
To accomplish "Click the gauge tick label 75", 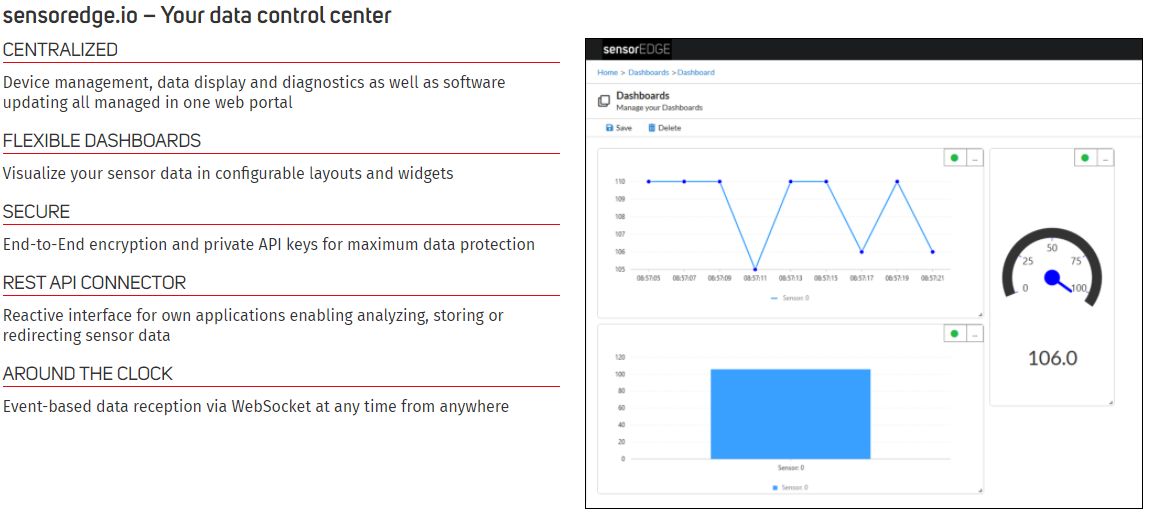I will (1077, 261).
